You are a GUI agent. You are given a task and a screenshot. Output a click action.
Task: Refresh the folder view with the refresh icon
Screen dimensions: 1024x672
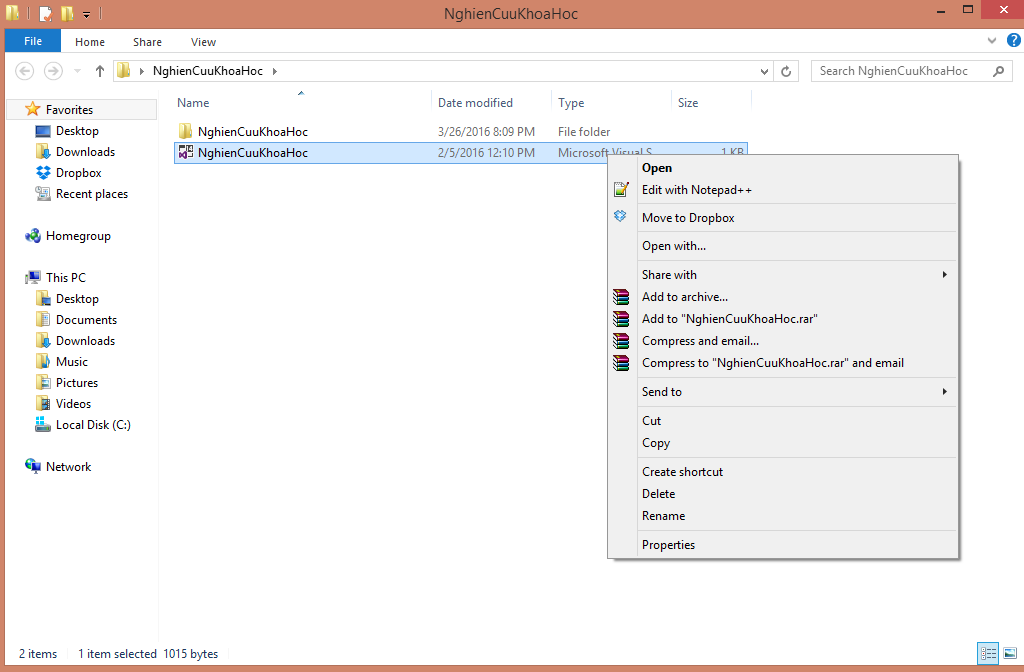click(x=786, y=71)
